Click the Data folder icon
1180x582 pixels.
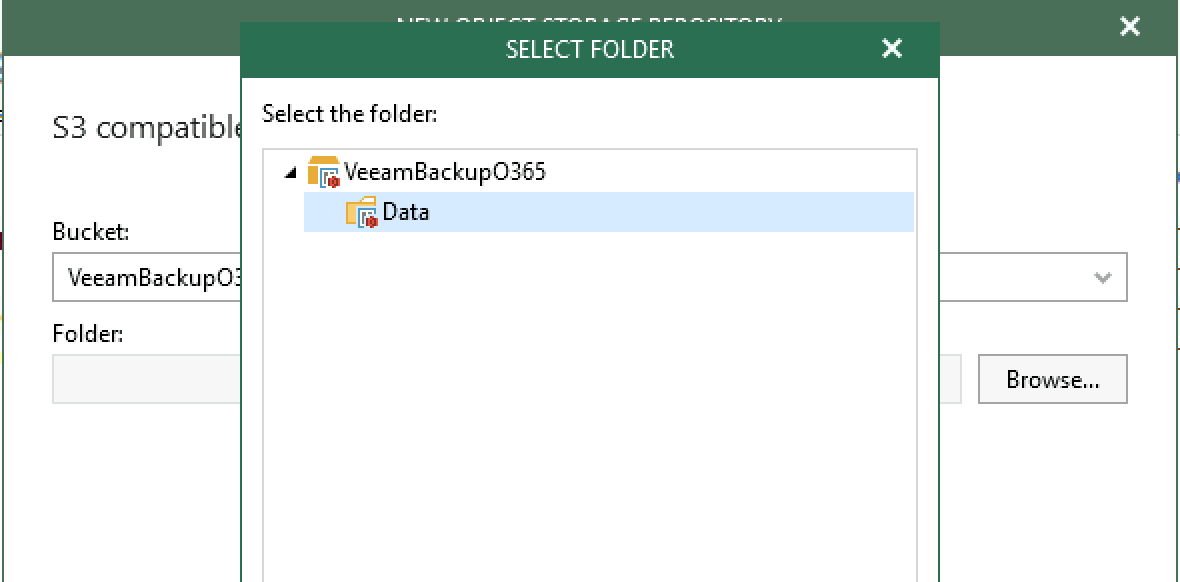click(362, 212)
